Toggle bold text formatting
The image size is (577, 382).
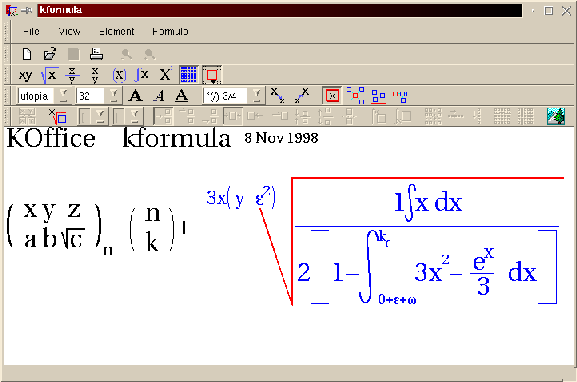tap(135, 96)
